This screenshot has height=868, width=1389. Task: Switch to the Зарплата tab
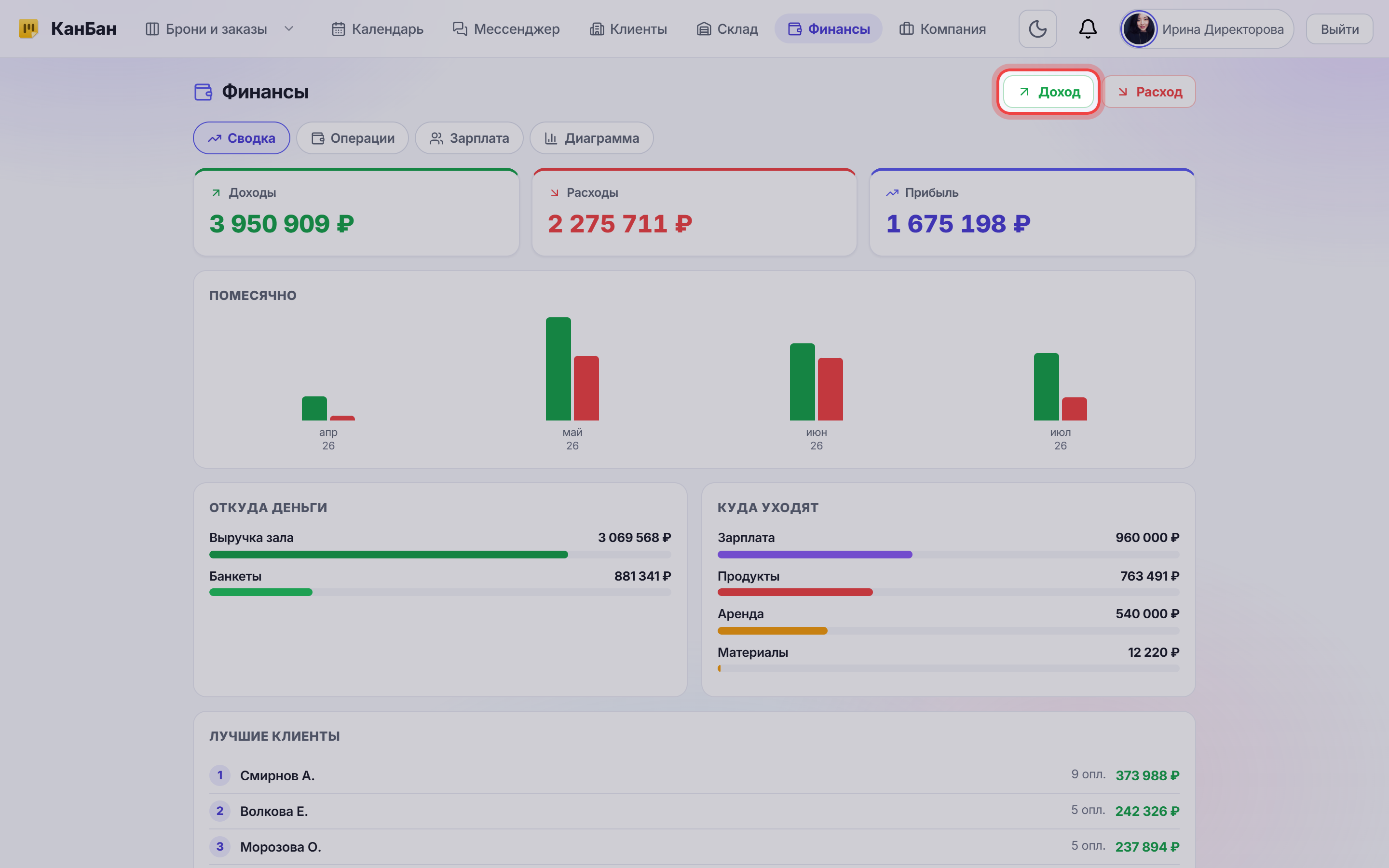[x=469, y=138]
